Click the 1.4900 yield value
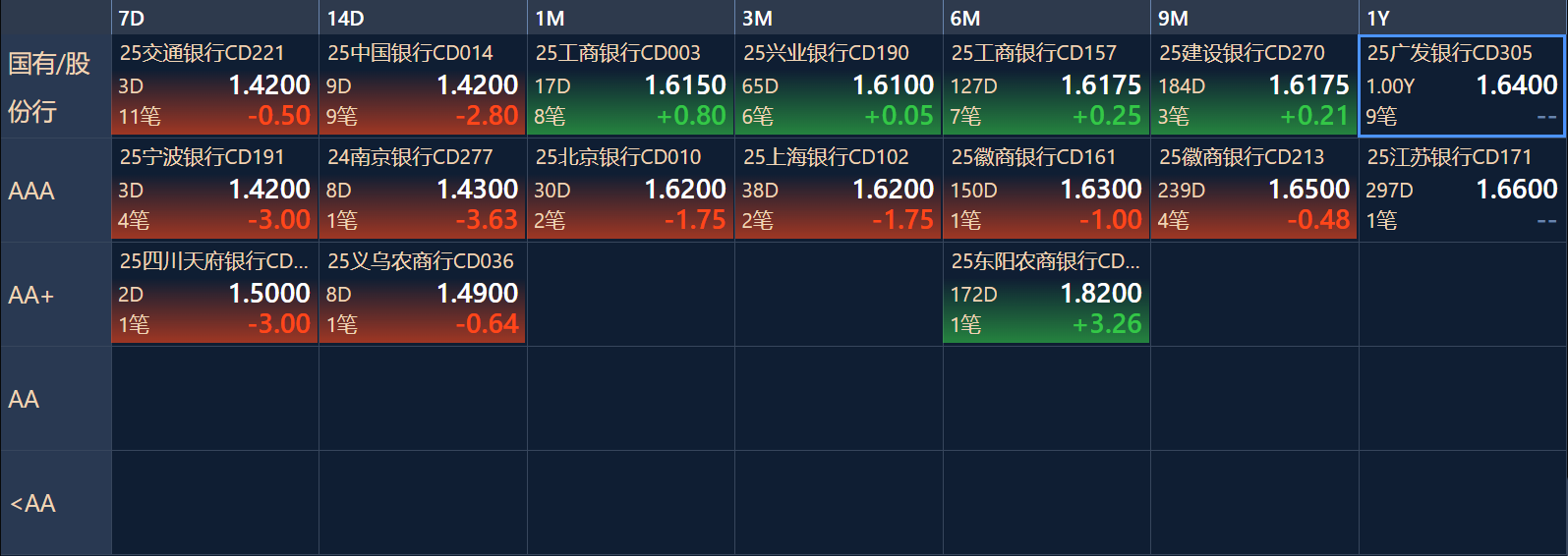The height and width of the screenshot is (556, 1568). pos(478,293)
